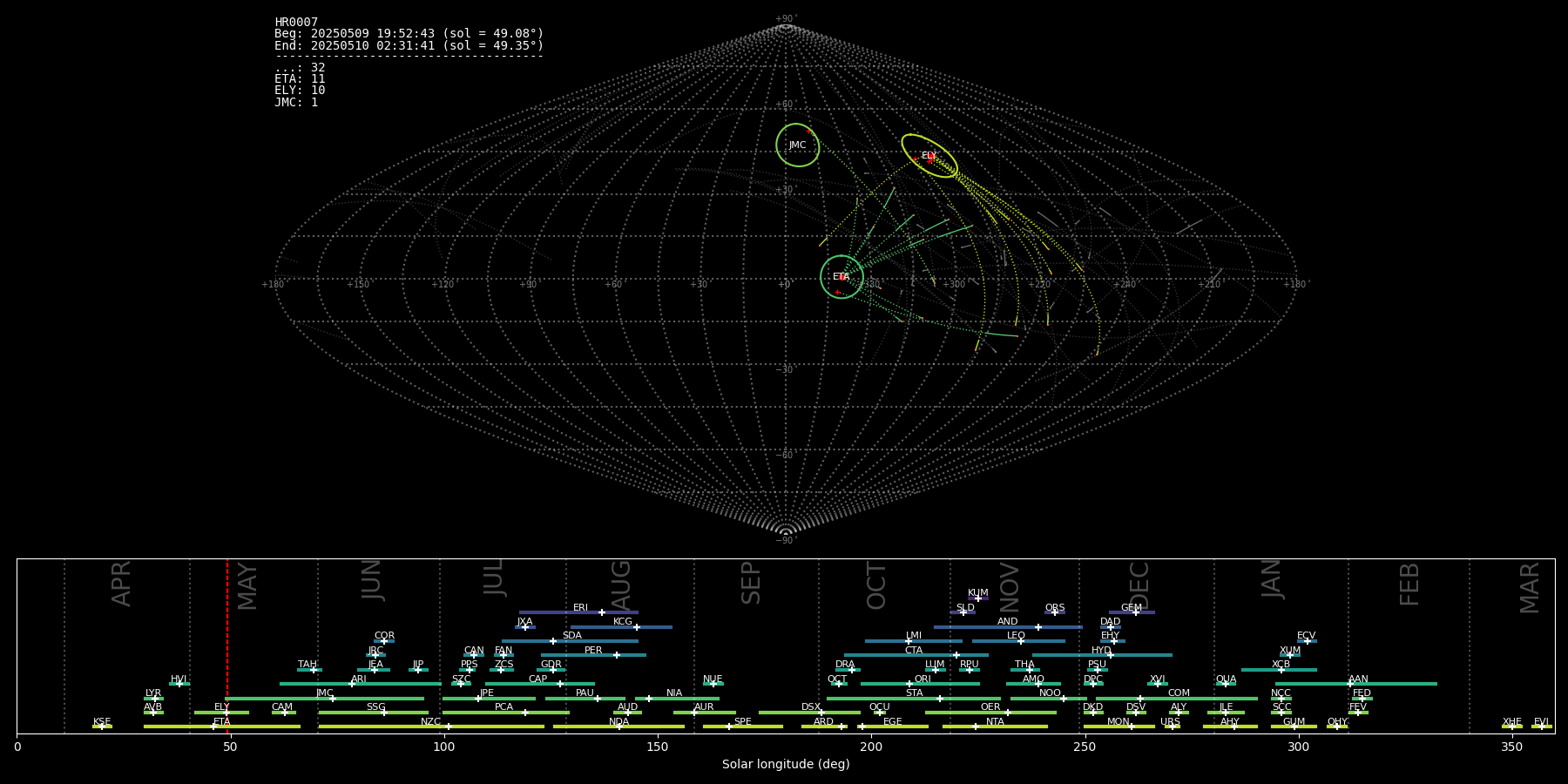Click the AUG month label in the timeline

(x=621, y=586)
